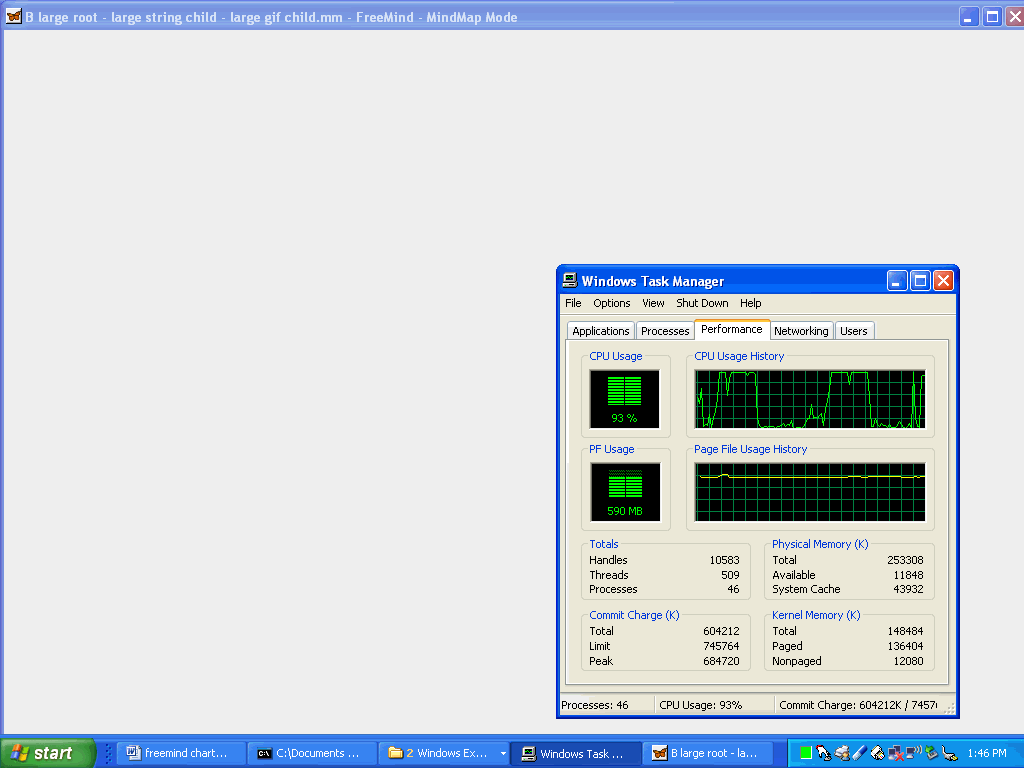Viewport: 1024px width, 768px height.
Task: Open the Shut Down menu
Action: pos(702,303)
